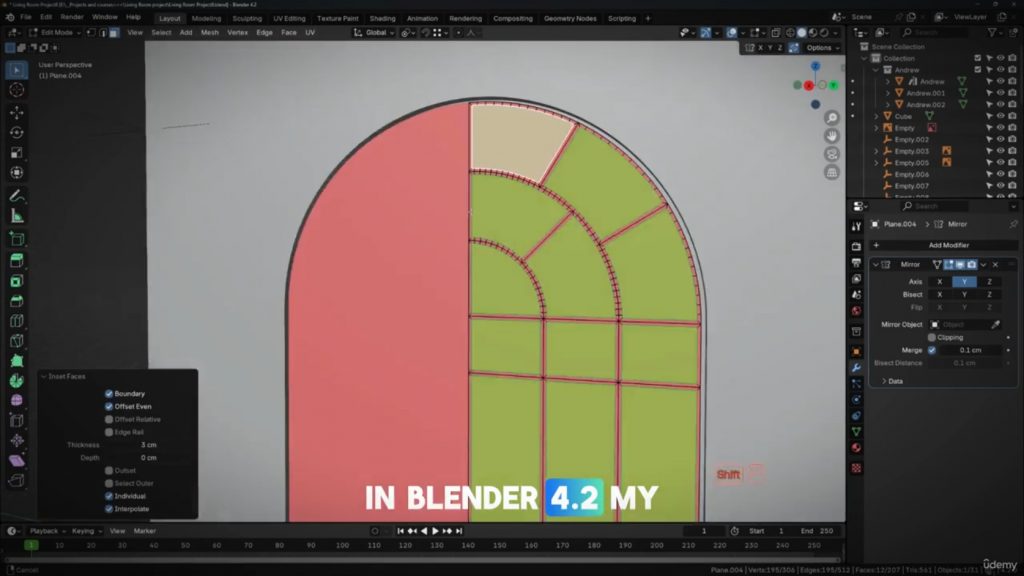Hide the Cube object in outliner
The image size is (1024, 576).
pyautogui.click(x=1000, y=116)
